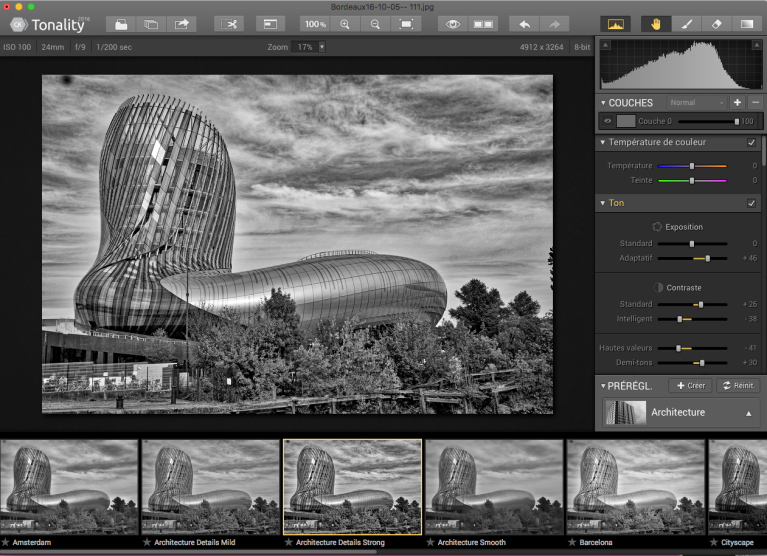
Task: Disable the Ton adjustment checkbox
Action: (752, 203)
